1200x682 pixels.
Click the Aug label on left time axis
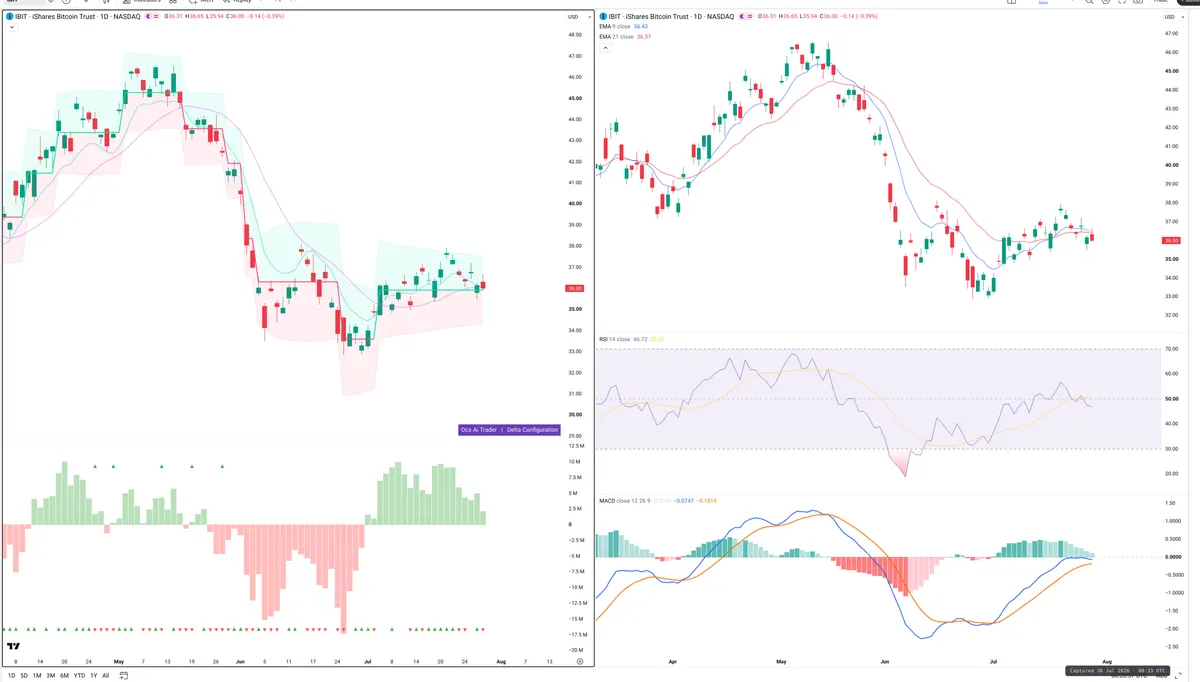click(x=501, y=662)
